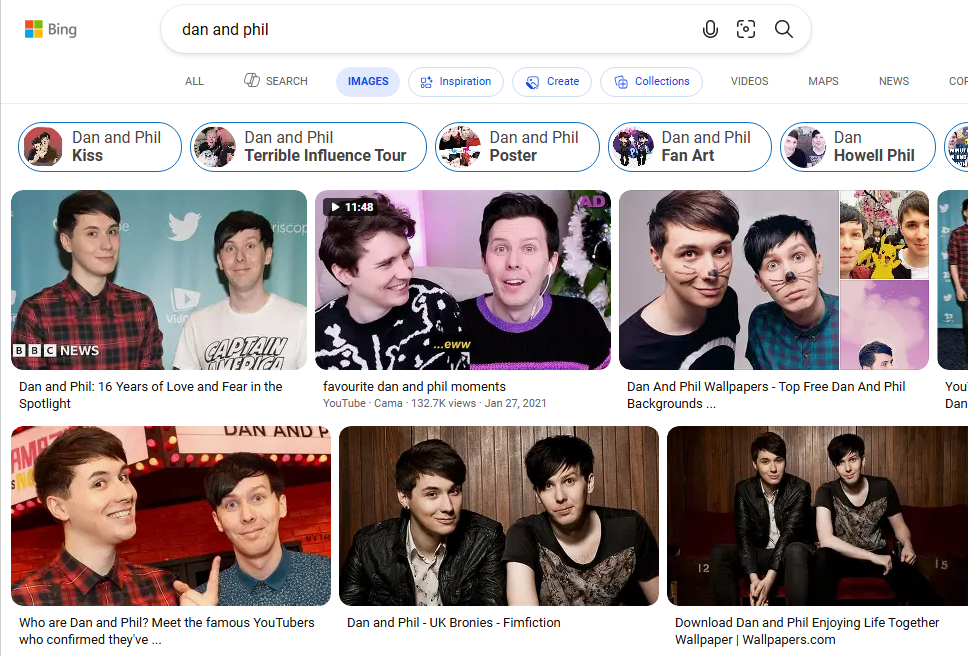Go to the MAPS tab

[x=823, y=81]
